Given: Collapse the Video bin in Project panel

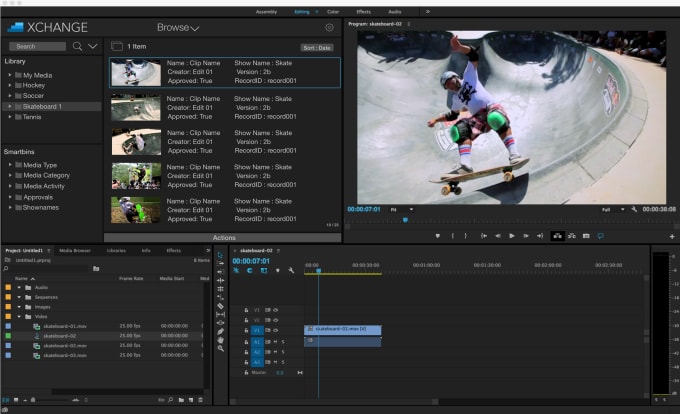Looking at the screenshot, I should click(x=19, y=316).
